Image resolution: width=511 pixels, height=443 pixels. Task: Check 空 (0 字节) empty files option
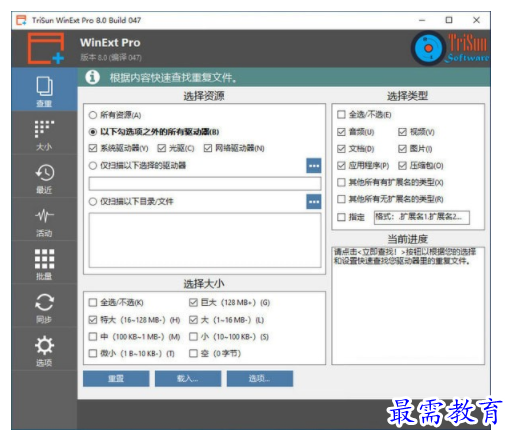click(x=215, y=353)
